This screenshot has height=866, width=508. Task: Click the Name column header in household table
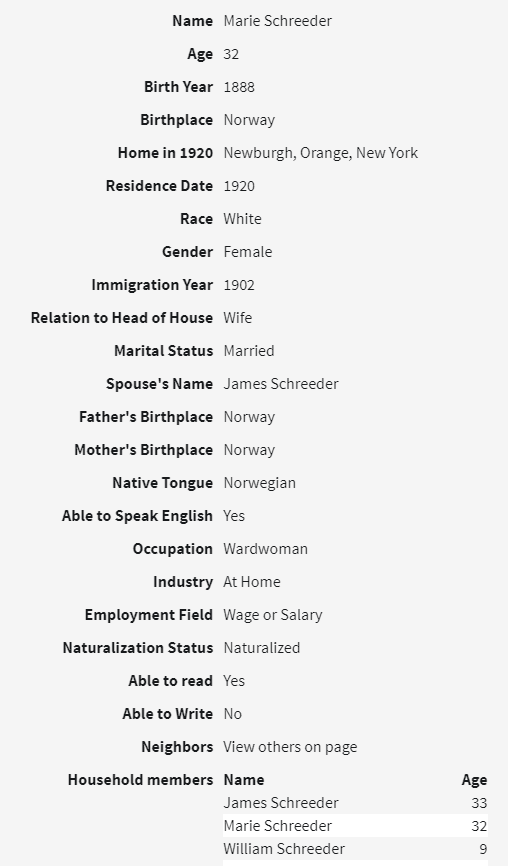(x=244, y=780)
